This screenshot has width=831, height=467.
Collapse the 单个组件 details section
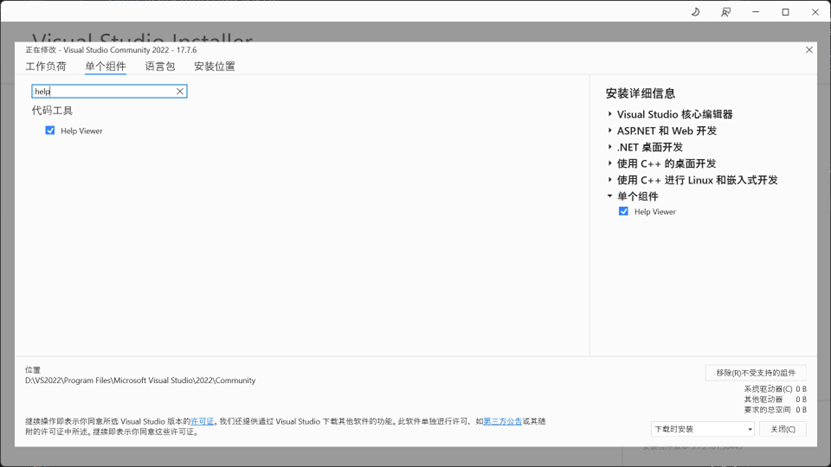tap(610, 196)
